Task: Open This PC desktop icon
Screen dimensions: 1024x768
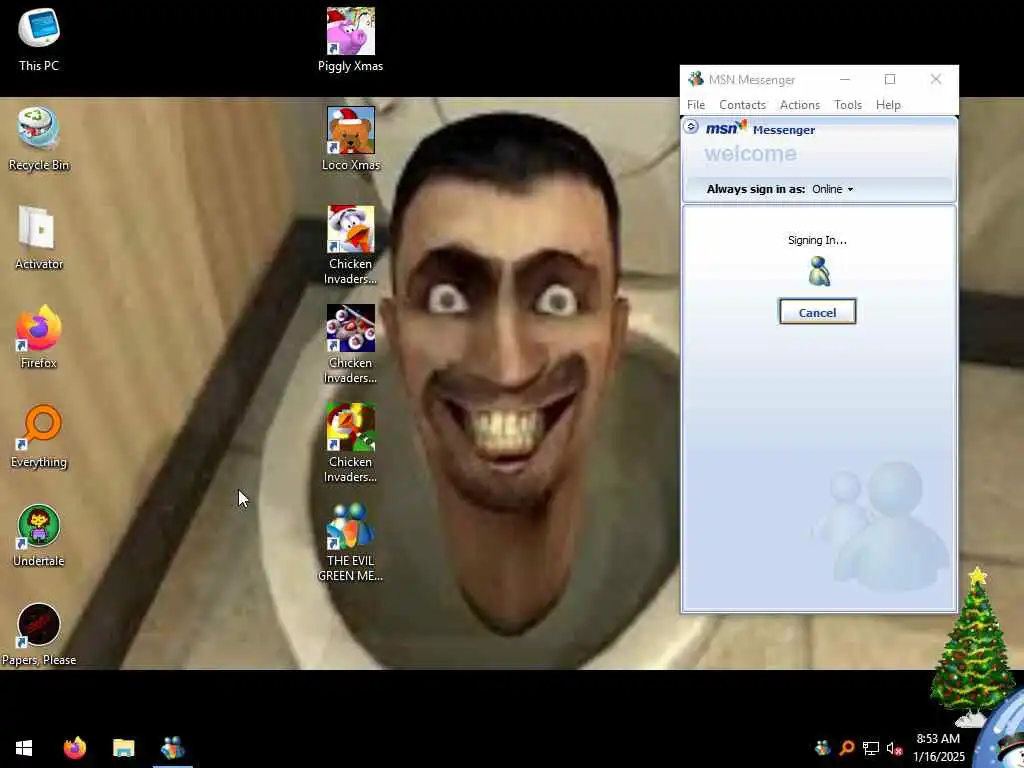Action: (39, 39)
